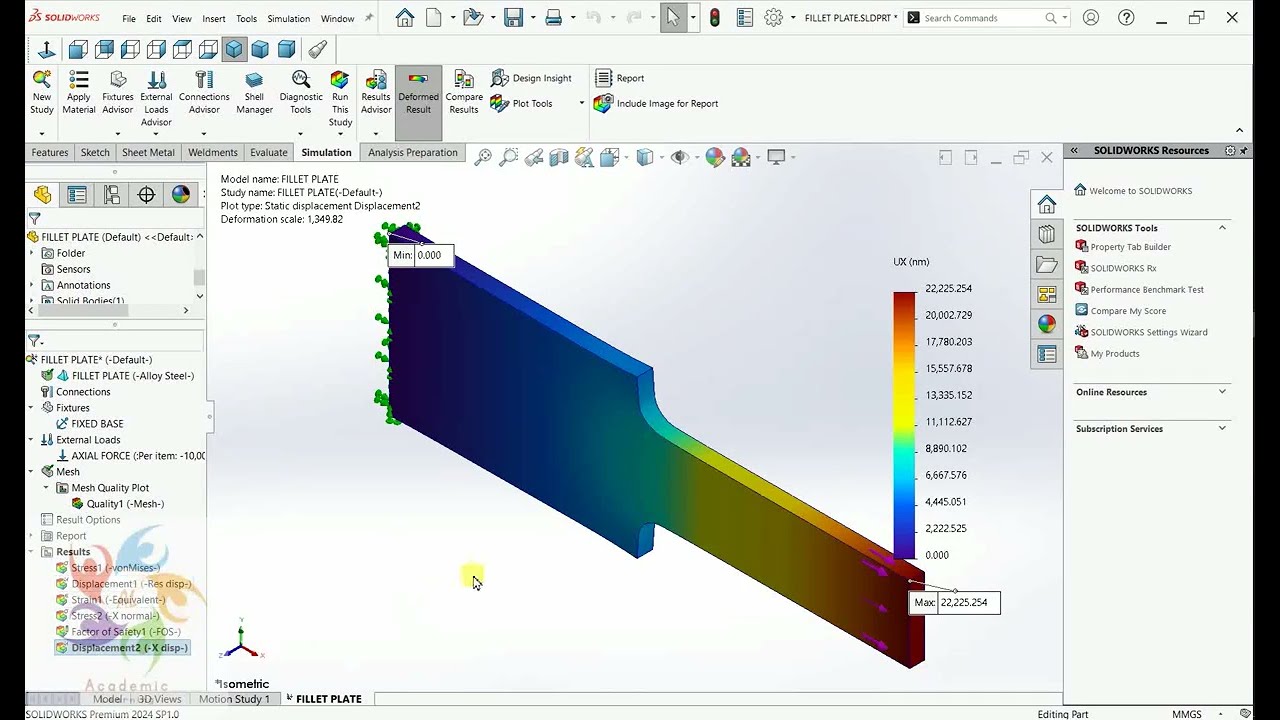
Task: Collapse the Fixtures tree node
Action: tap(31, 407)
